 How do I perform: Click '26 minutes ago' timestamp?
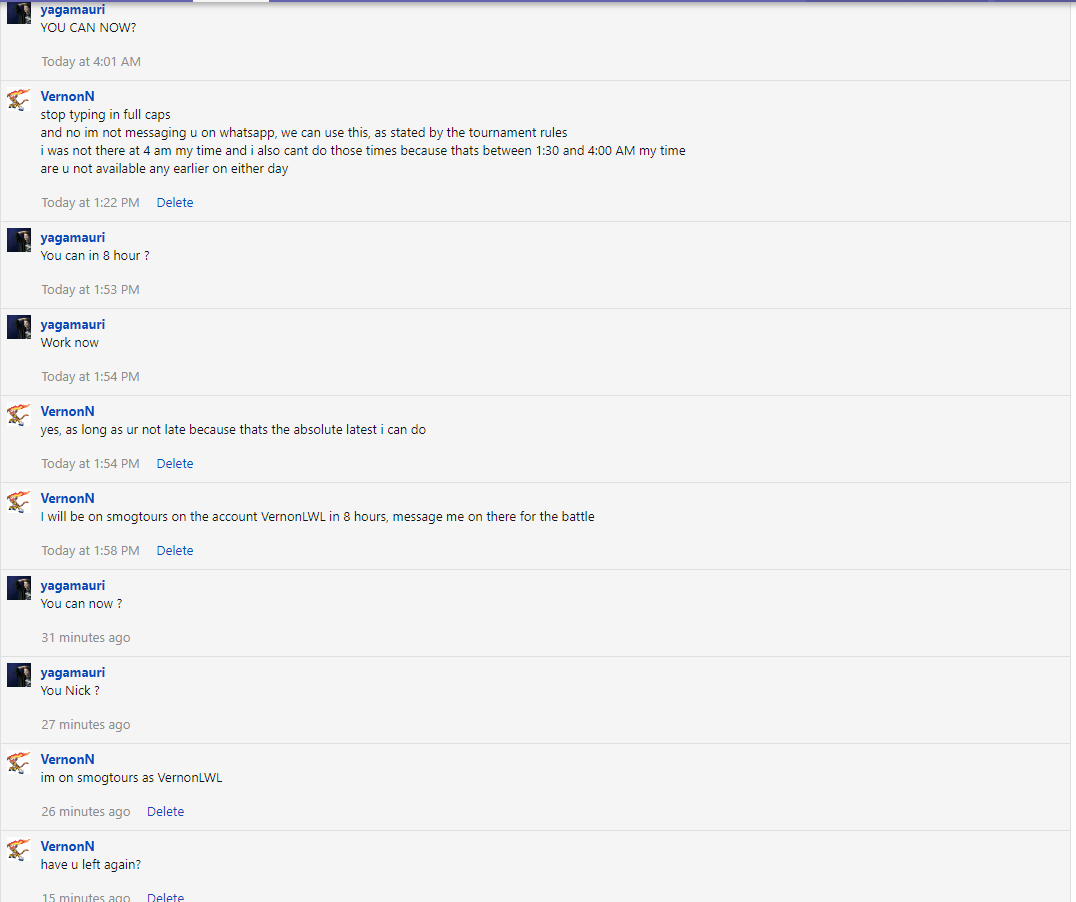86,811
